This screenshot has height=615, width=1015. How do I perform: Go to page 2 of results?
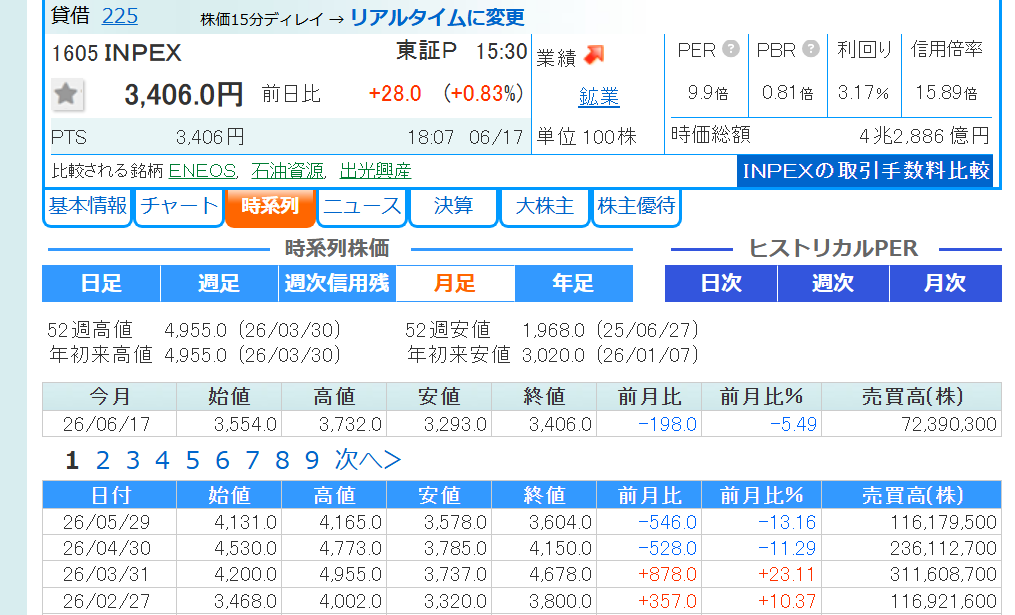(102, 460)
